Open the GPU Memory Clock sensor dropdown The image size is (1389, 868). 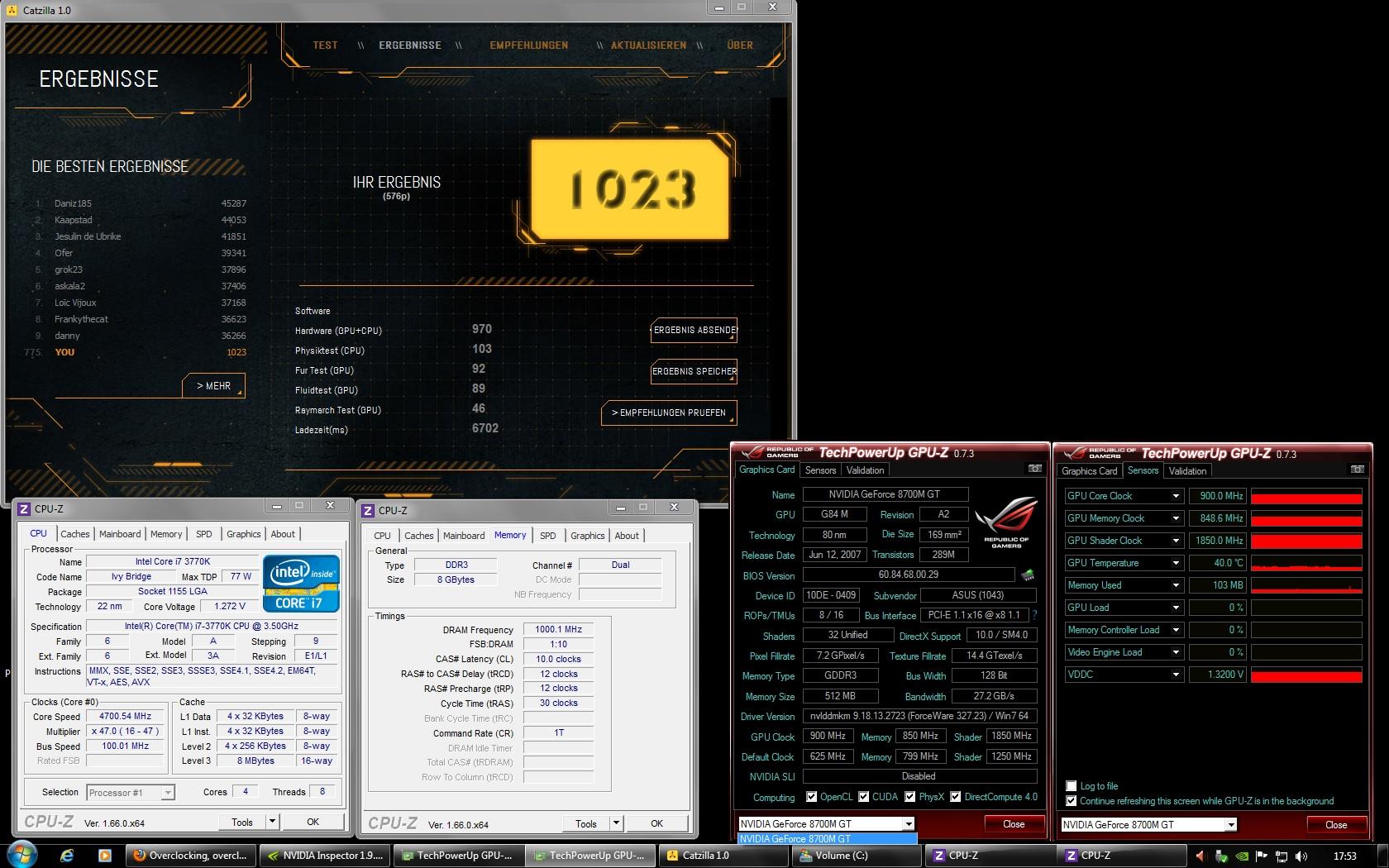1176,518
